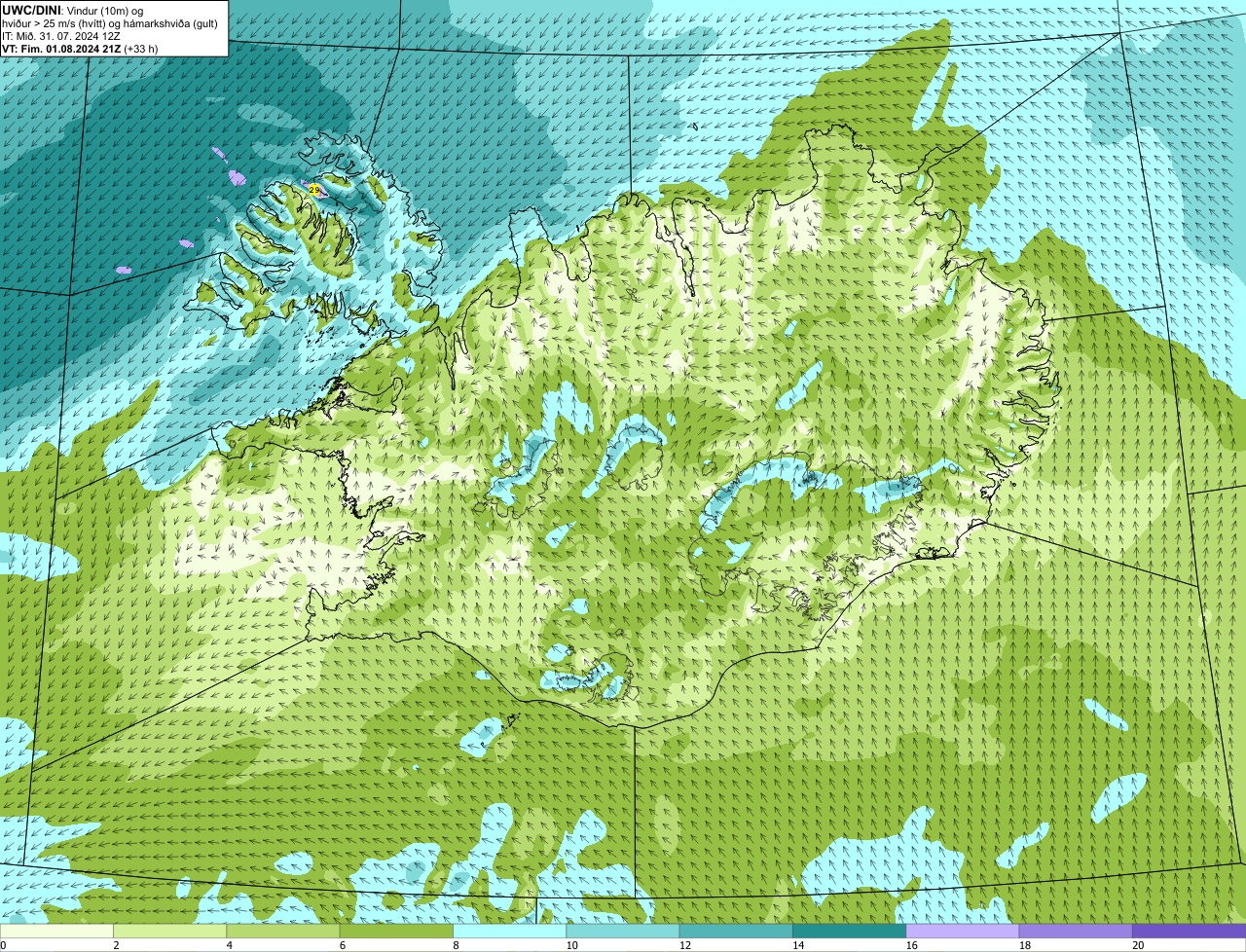The height and width of the screenshot is (952, 1246).
Task: Click the legend scale label '20'
Action: point(1138,945)
